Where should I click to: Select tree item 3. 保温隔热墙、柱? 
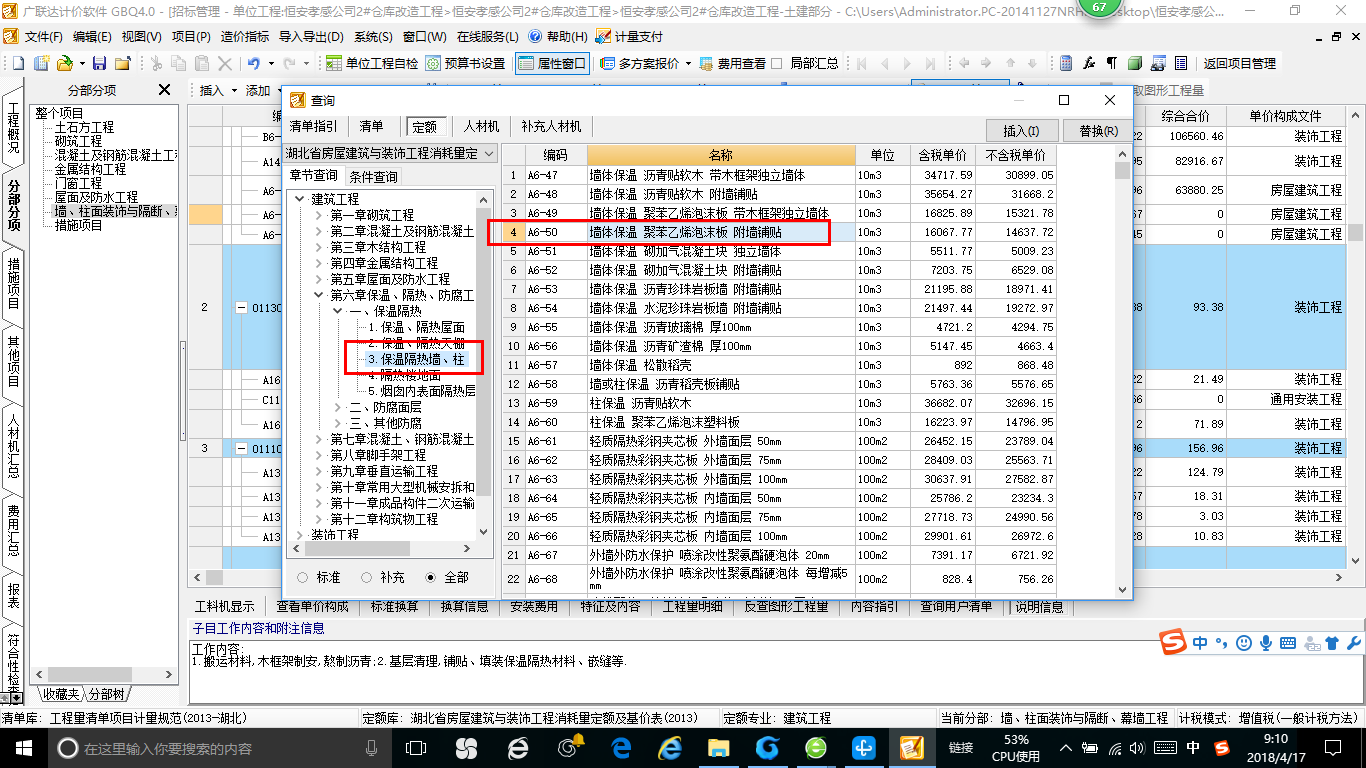pos(416,358)
